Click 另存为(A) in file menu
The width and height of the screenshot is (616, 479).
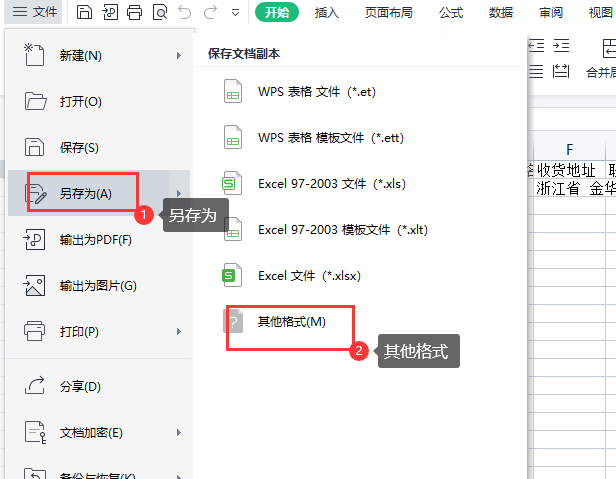(85, 193)
